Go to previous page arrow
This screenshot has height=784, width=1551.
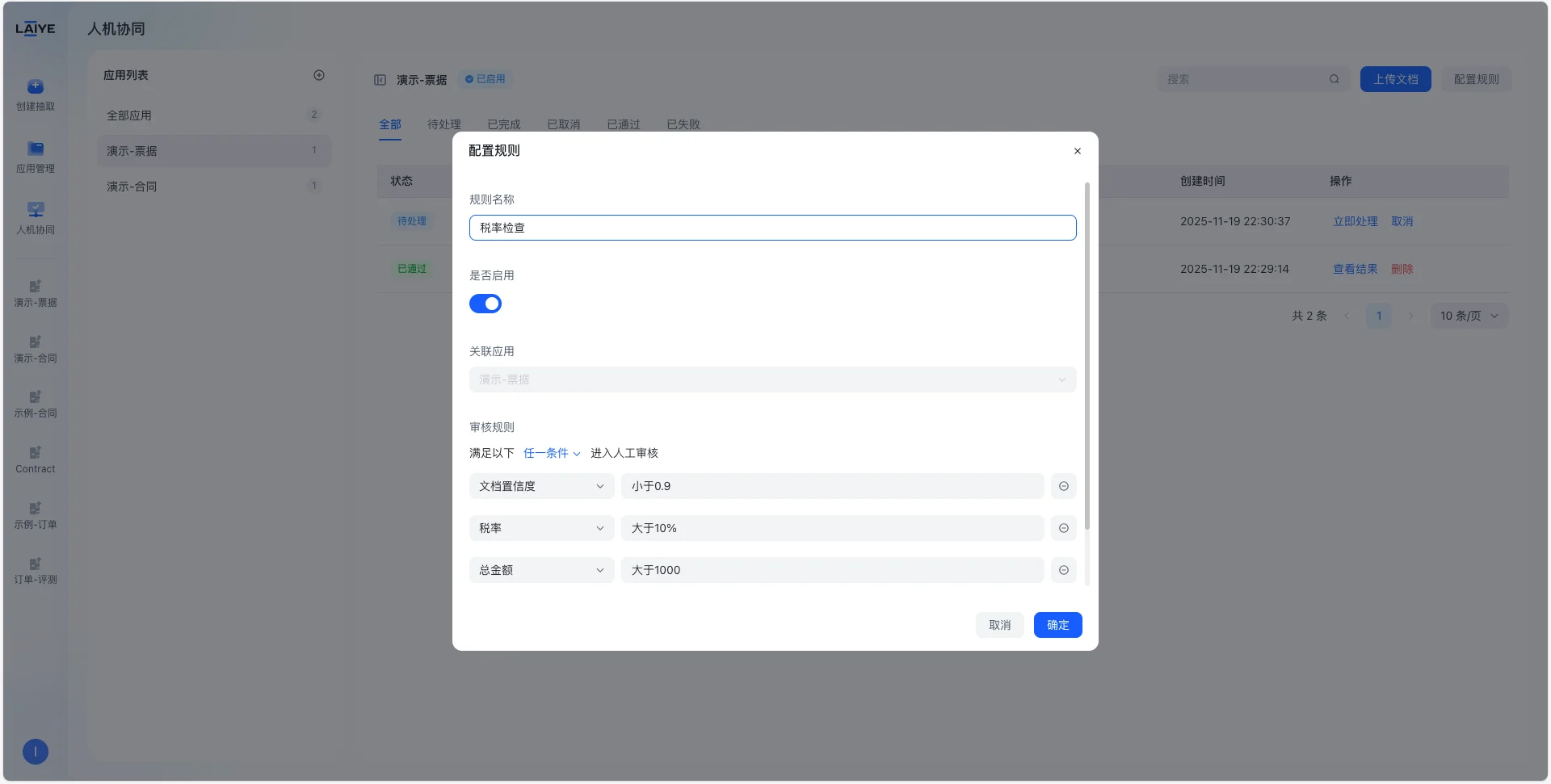click(x=1347, y=316)
